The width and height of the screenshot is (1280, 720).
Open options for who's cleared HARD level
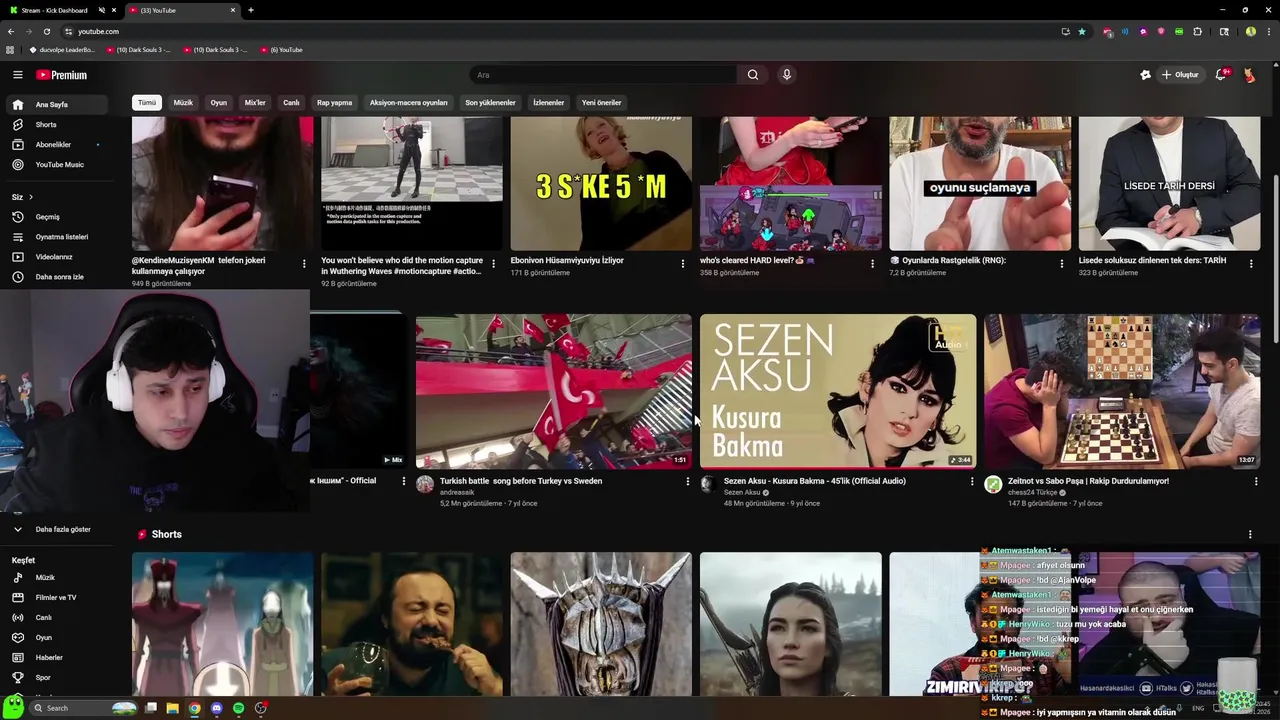pos(872,264)
